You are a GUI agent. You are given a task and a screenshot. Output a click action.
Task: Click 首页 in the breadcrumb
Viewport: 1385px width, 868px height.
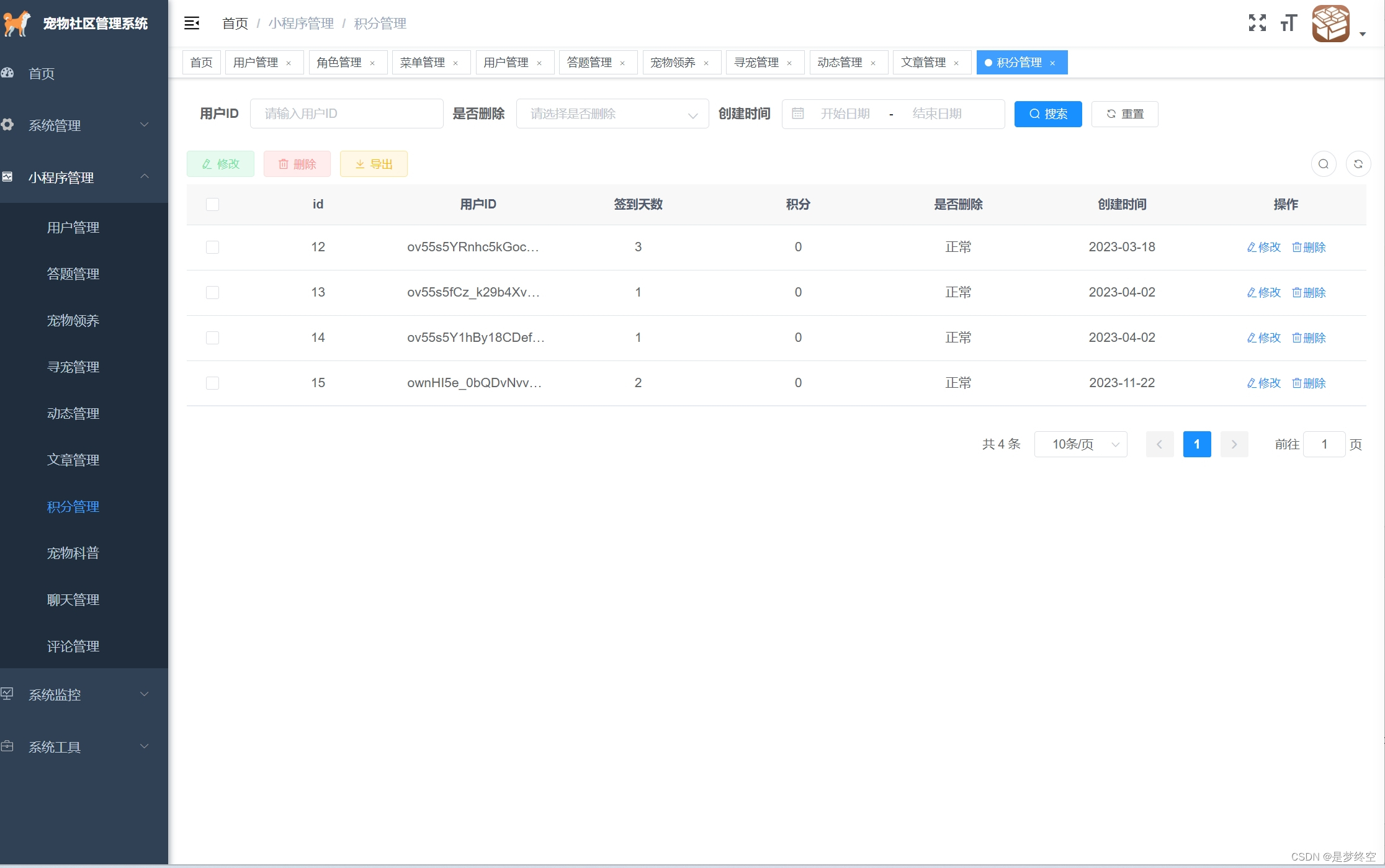click(x=235, y=24)
